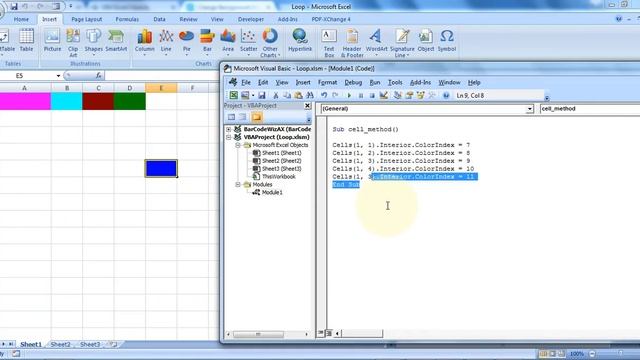Choose the Area chart type
640x360 pixels.
(x=228, y=42)
